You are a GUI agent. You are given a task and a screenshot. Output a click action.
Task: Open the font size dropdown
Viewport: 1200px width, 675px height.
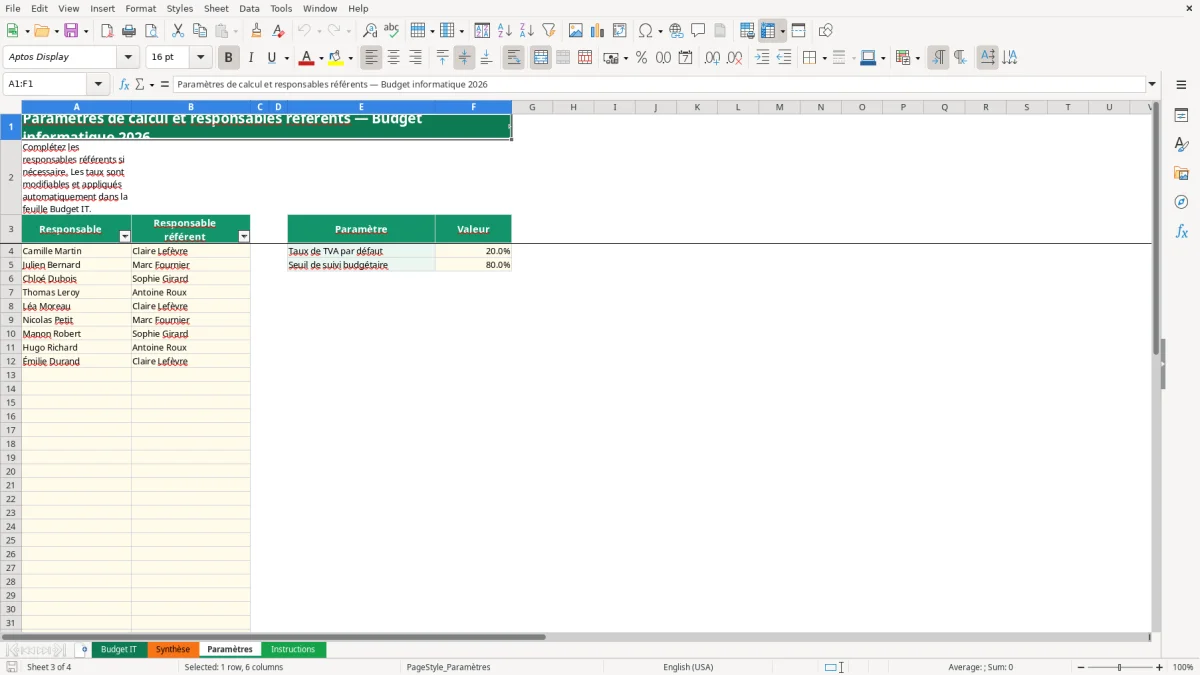(x=201, y=58)
